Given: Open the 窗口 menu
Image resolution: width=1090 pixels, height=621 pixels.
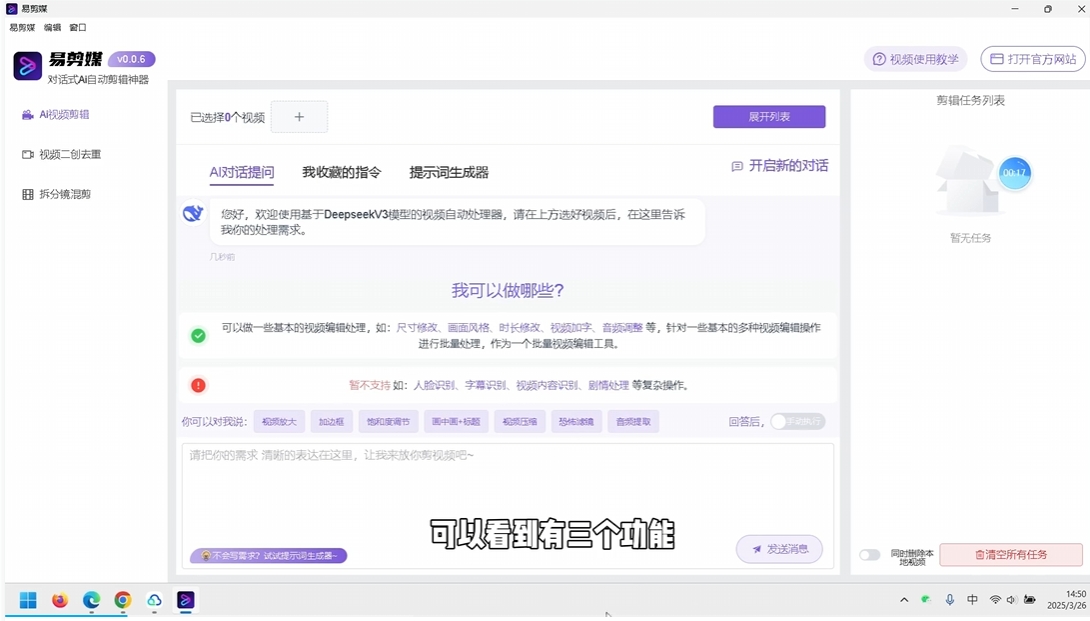Looking at the screenshot, I should [78, 27].
